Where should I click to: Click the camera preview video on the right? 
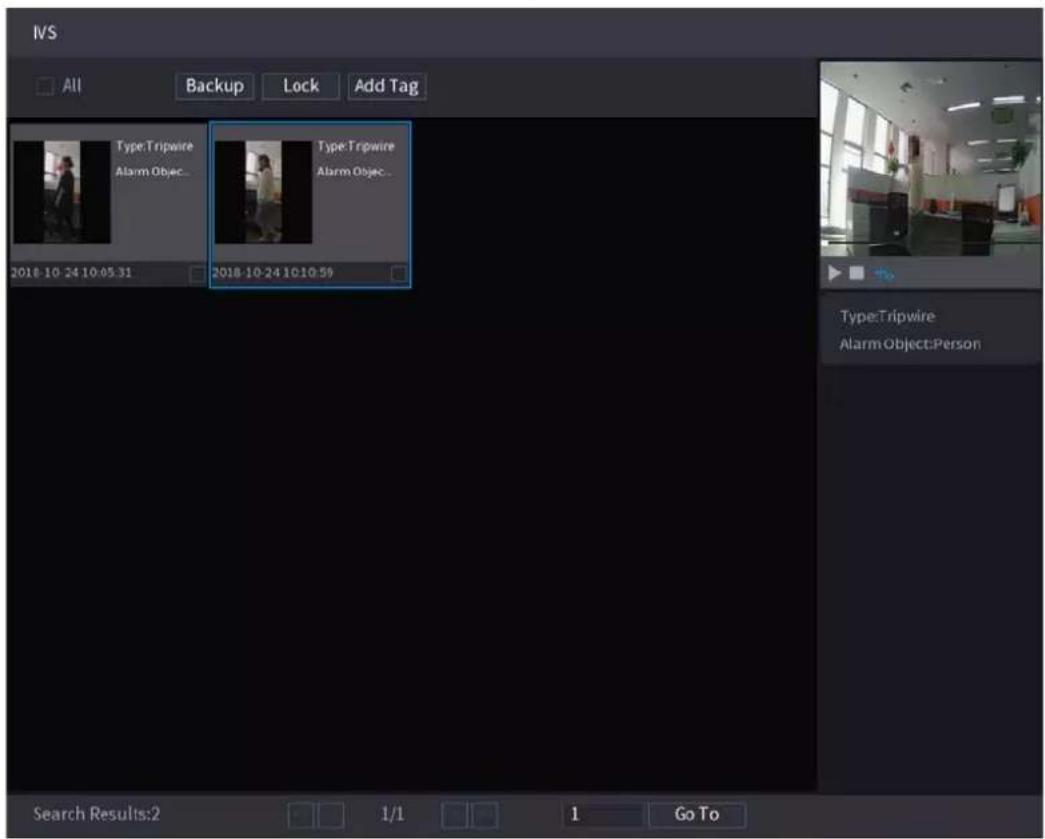[x=930, y=159]
